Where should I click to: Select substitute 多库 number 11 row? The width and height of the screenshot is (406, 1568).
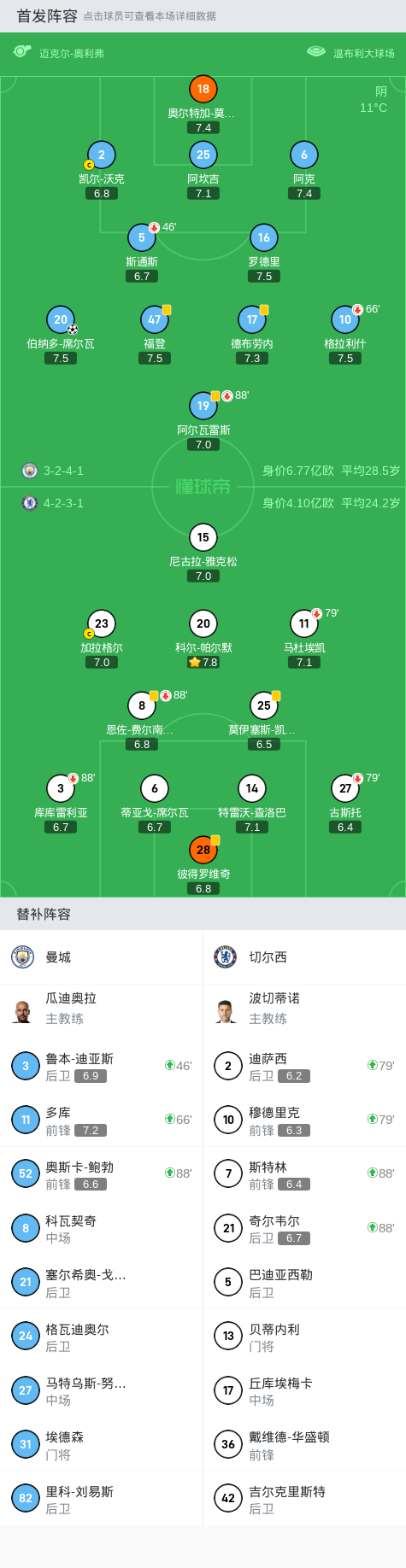(102, 1120)
